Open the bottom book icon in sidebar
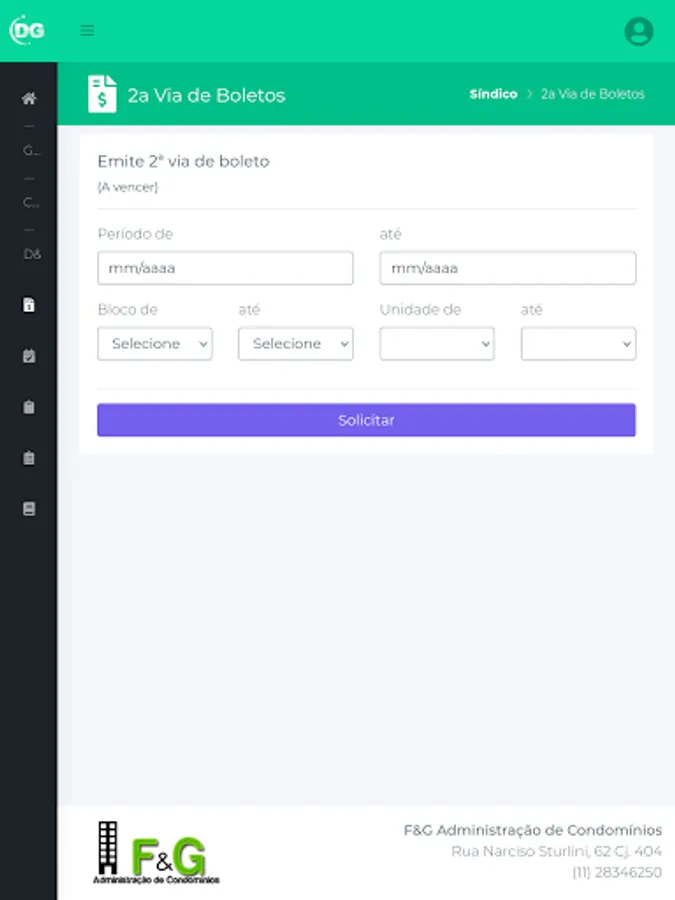This screenshot has width=675, height=900. tap(29, 509)
